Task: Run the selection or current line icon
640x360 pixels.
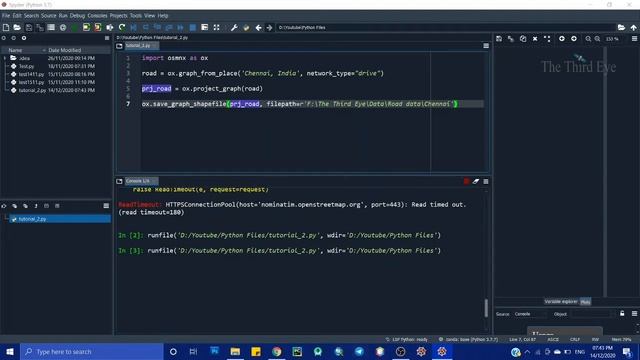Action: point(110,27)
